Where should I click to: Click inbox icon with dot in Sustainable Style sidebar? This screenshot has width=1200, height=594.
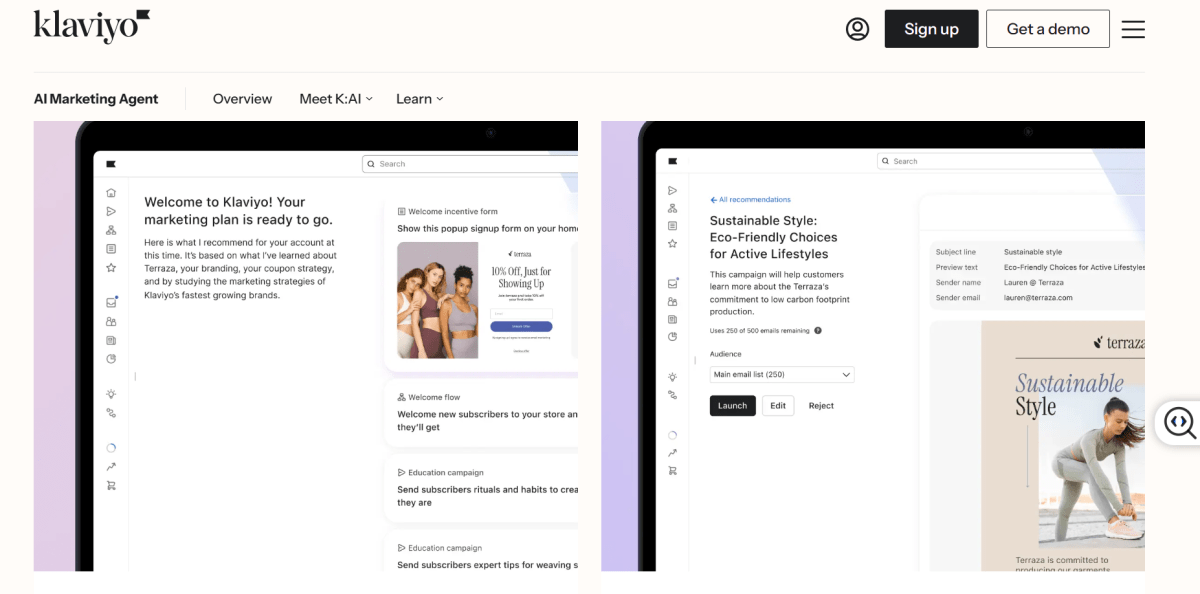[673, 283]
